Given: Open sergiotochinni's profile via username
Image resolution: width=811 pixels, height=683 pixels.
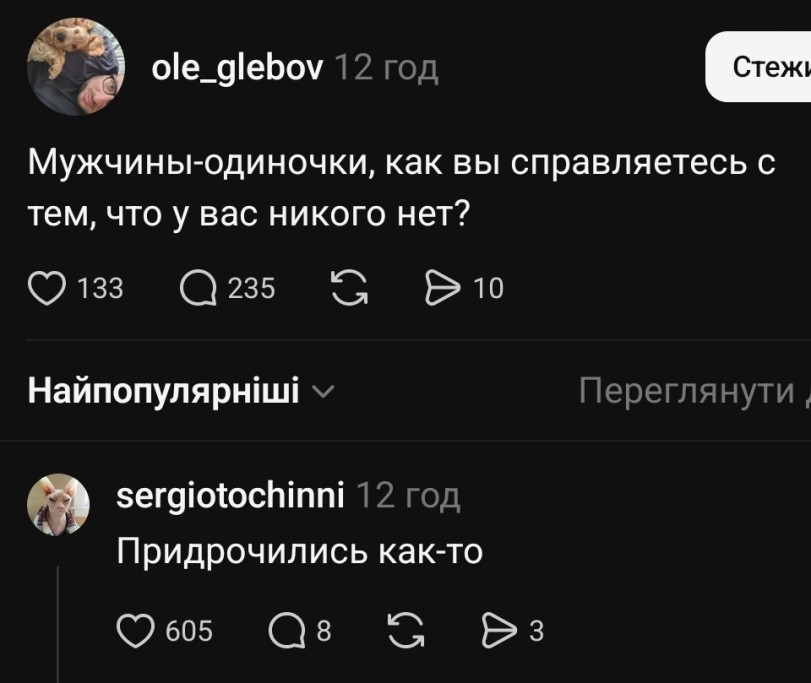Looking at the screenshot, I should coord(230,494).
